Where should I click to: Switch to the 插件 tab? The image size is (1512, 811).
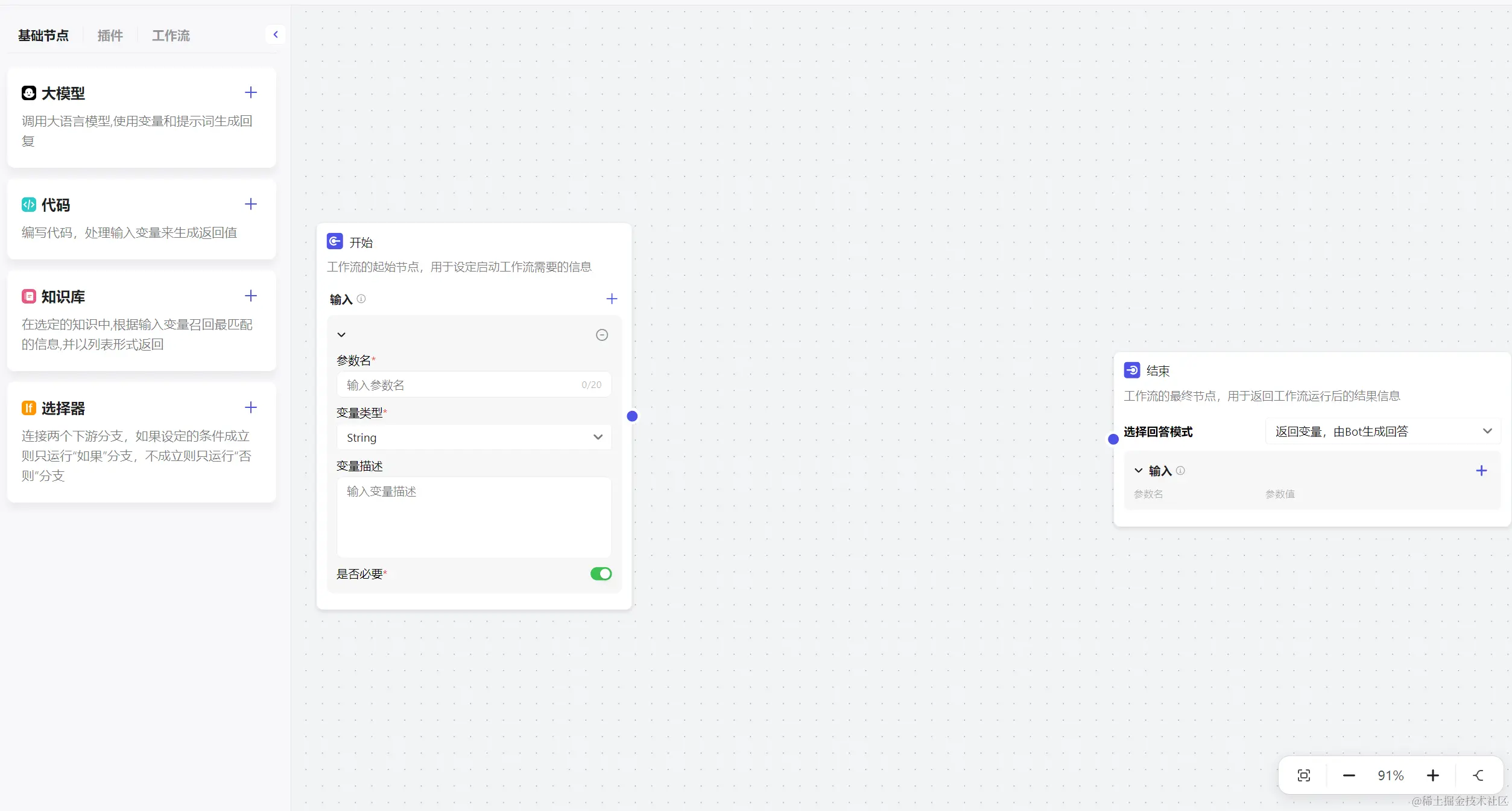coord(110,36)
